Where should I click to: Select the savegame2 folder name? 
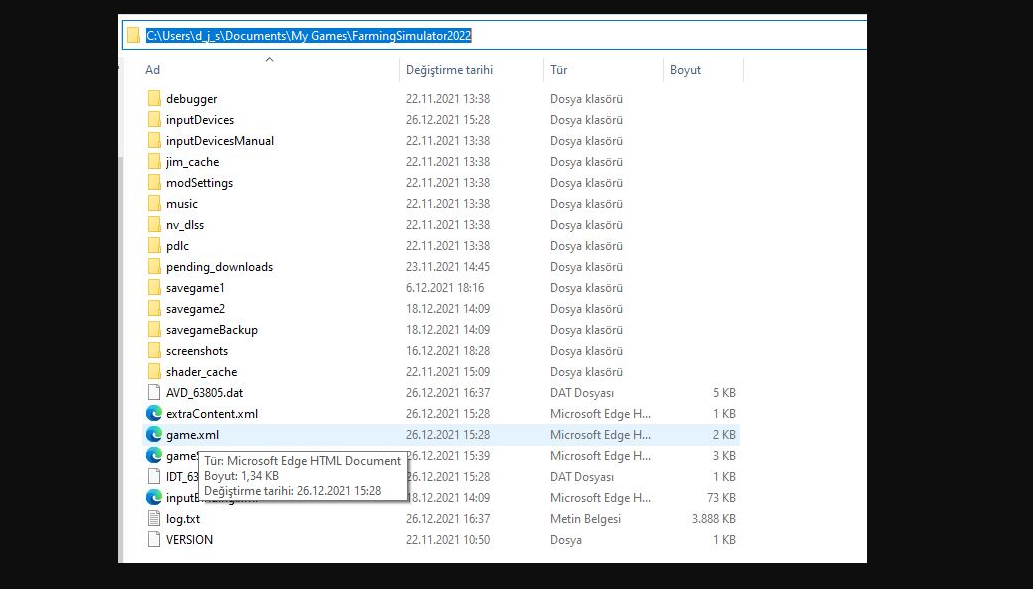[195, 309]
